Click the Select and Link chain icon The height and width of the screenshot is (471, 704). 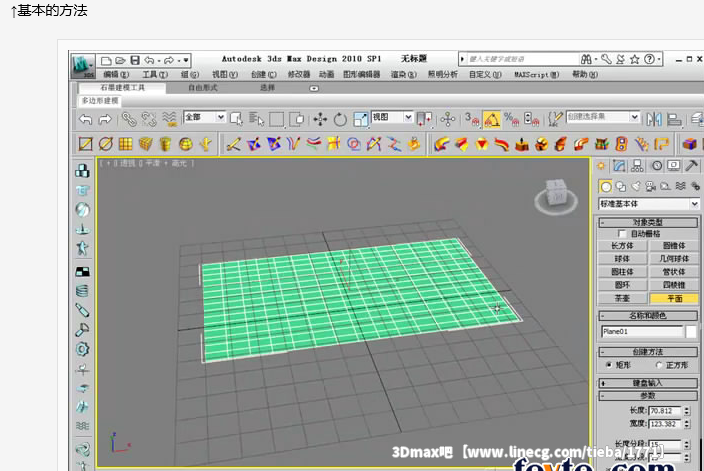(129, 119)
